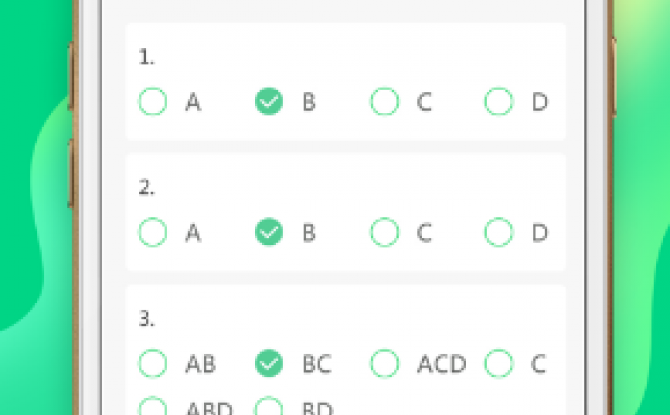
Task: Pick option D for question 1
Action: pos(499,102)
